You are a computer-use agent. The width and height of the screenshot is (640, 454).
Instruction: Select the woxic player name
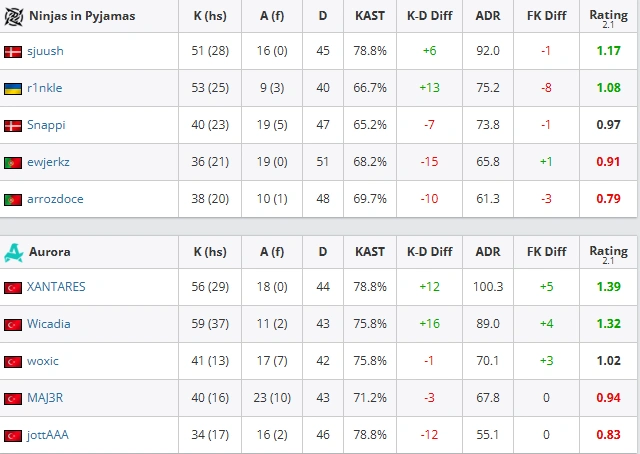click(43, 361)
